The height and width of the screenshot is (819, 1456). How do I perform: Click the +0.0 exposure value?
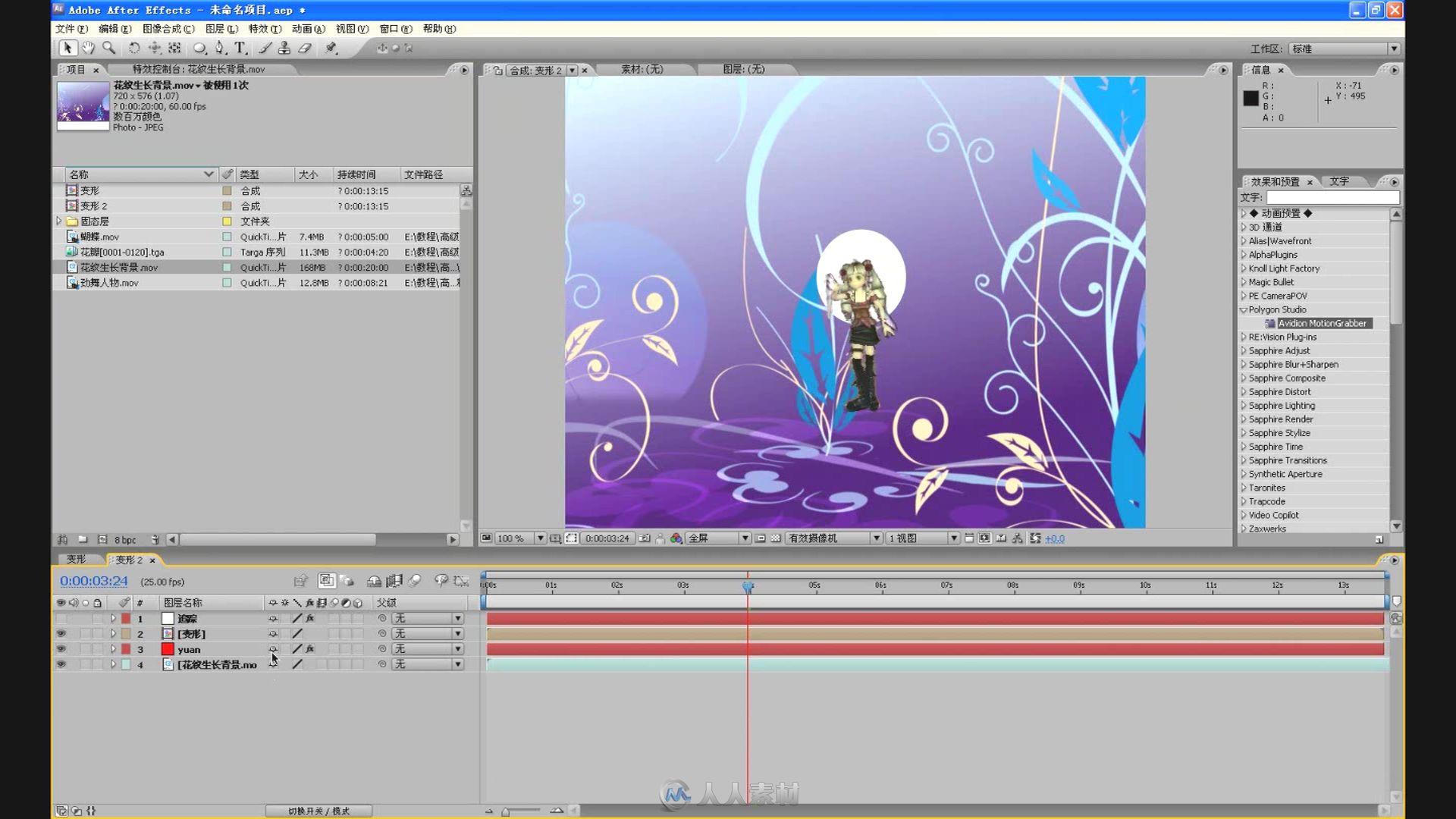[1055, 539]
